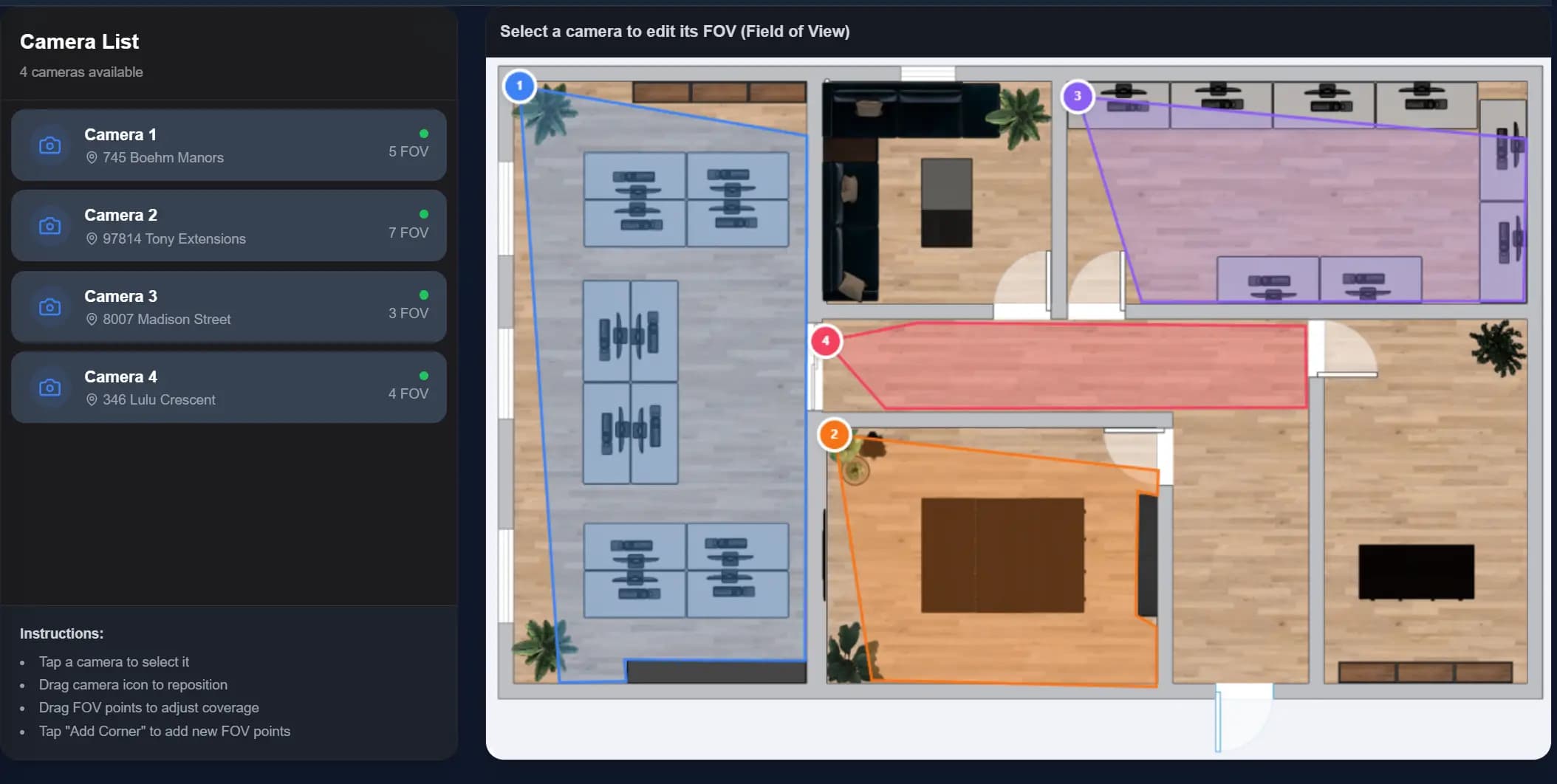Toggle the green status dot on Camera 1
The image size is (1557, 784).
425,133
